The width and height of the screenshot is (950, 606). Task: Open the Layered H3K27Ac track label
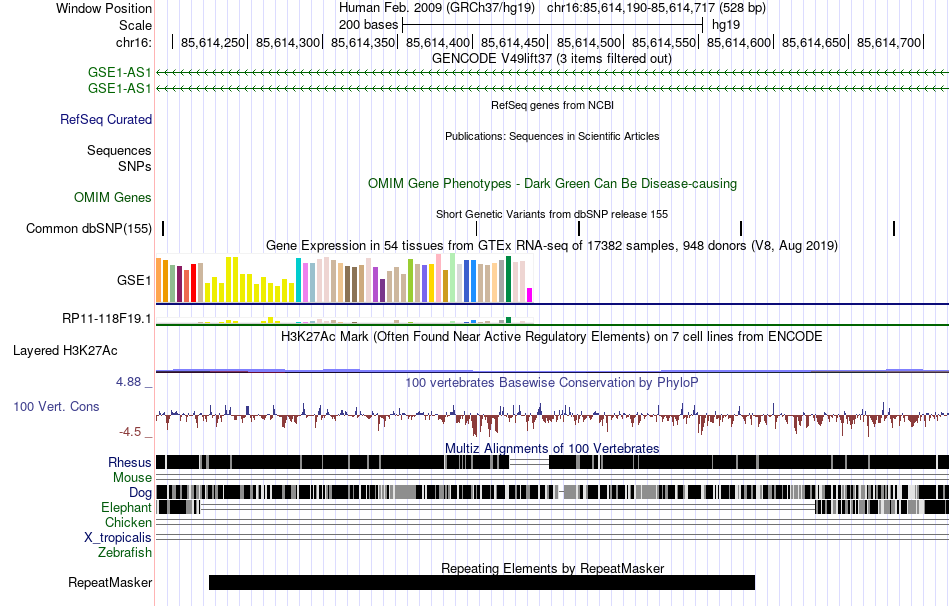tap(65, 351)
